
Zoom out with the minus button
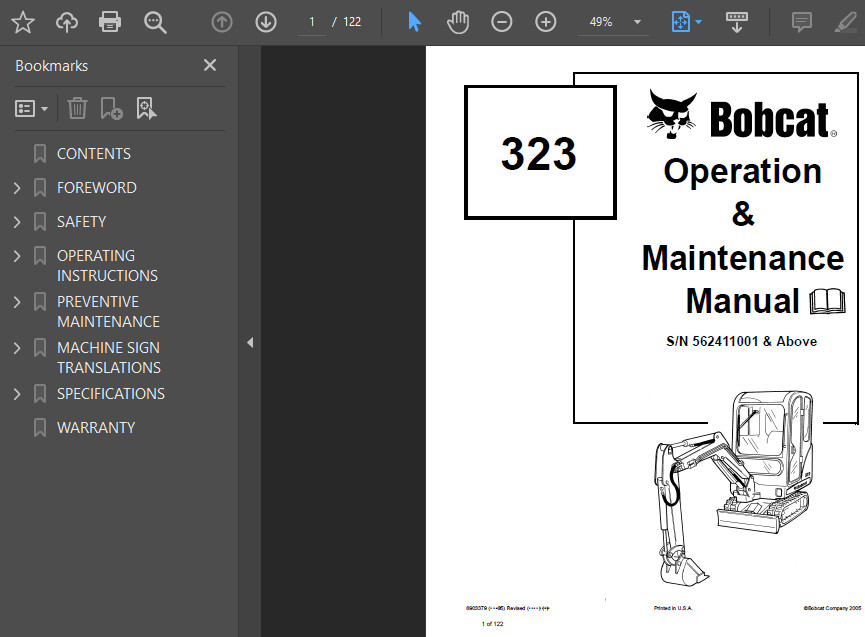[x=501, y=22]
